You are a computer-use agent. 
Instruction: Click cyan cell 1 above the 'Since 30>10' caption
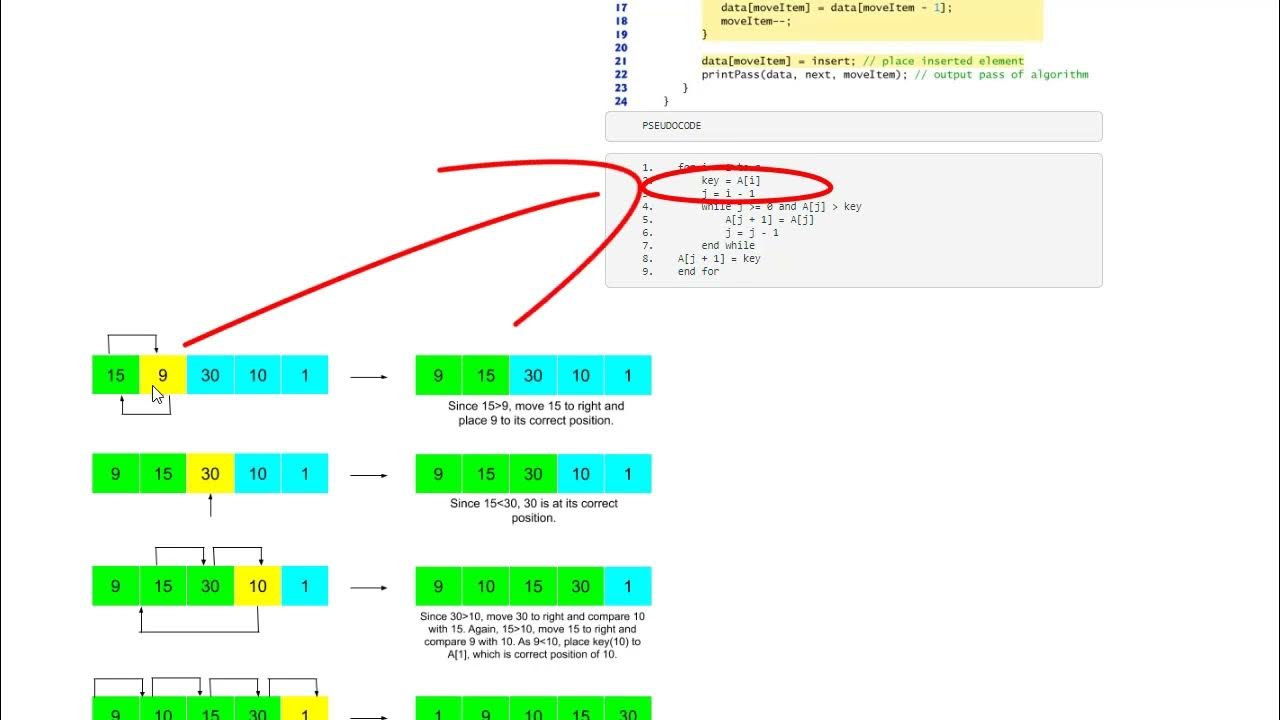(x=628, y=586)
